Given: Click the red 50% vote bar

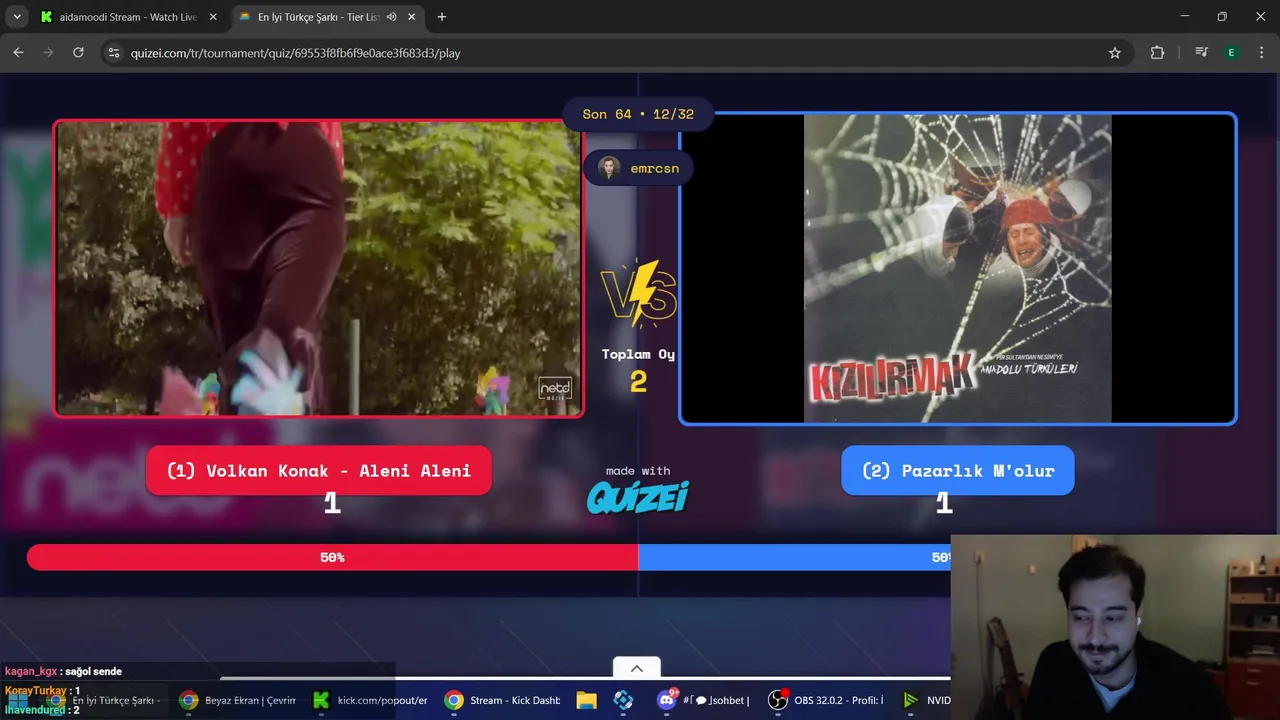Looking at the screenshot, I should [x=332, y=557].
